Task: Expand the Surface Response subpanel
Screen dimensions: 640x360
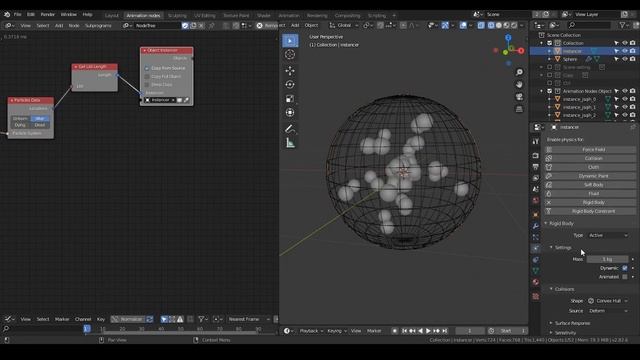Action: click(551, 323)
